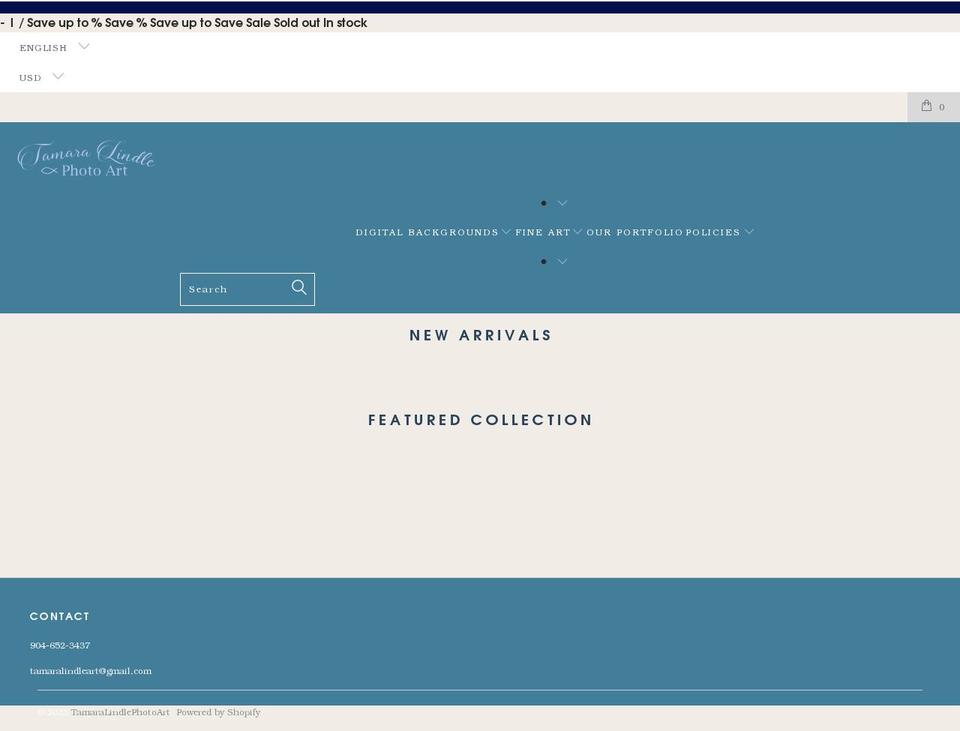This screenshot has width=960, height=731.
Task: Open the USD currency dropdown
Action: point(41,77)
